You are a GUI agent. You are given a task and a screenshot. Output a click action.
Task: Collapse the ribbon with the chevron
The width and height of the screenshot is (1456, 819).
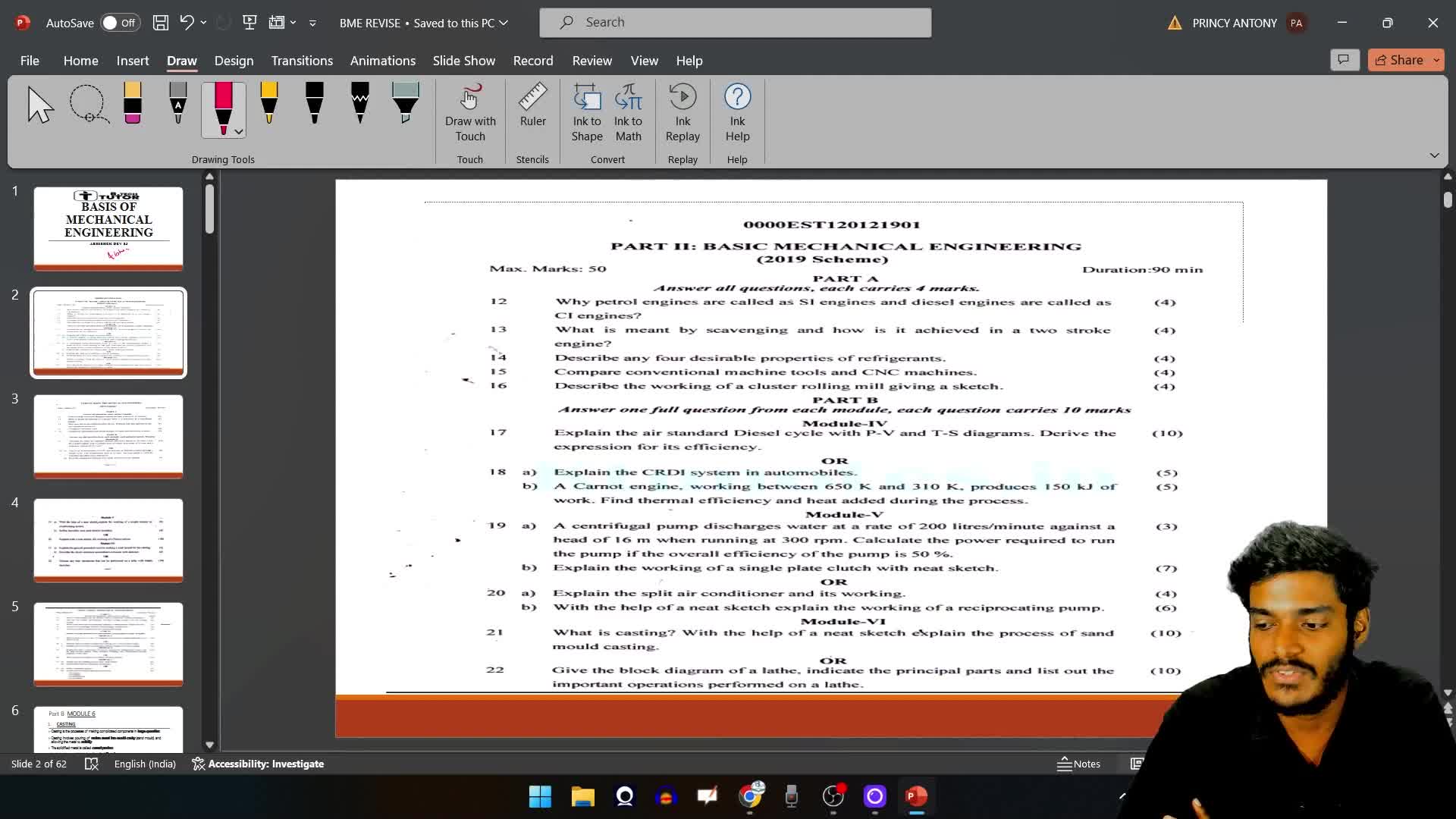(x=1434, y=155)
